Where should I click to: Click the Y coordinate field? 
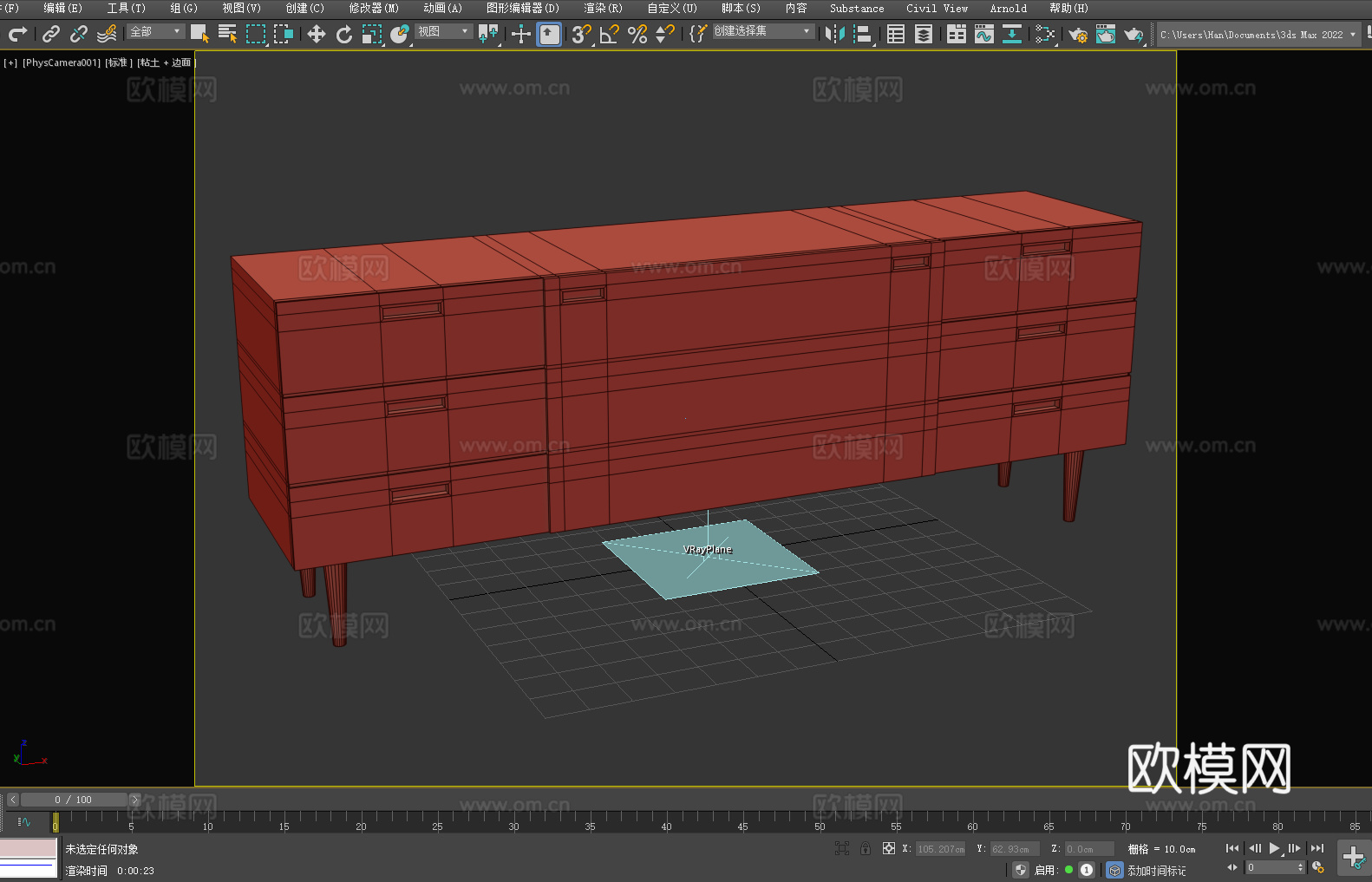pos(1015,849)
